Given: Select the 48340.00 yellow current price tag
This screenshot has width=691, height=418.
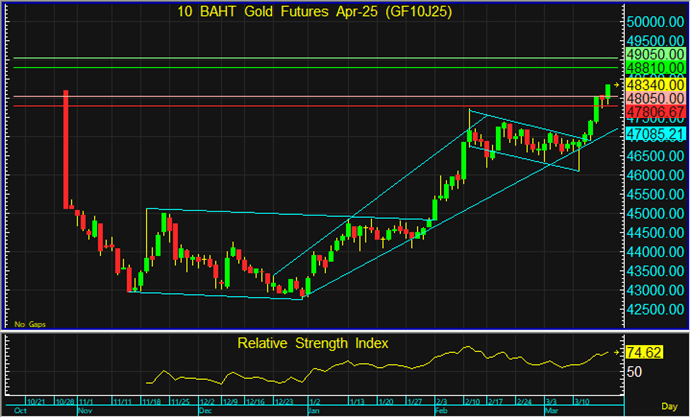Looking at the screenshot, I should 654,86.
